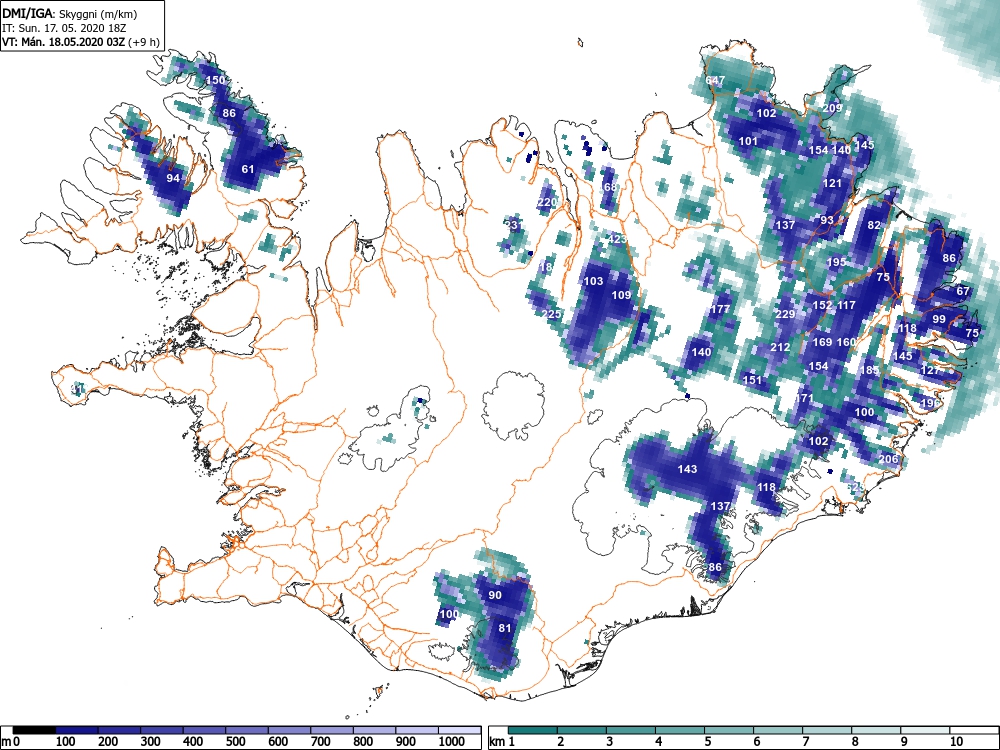Click the map value 220
Screen dimensions: 1000x750
[547, 202]
